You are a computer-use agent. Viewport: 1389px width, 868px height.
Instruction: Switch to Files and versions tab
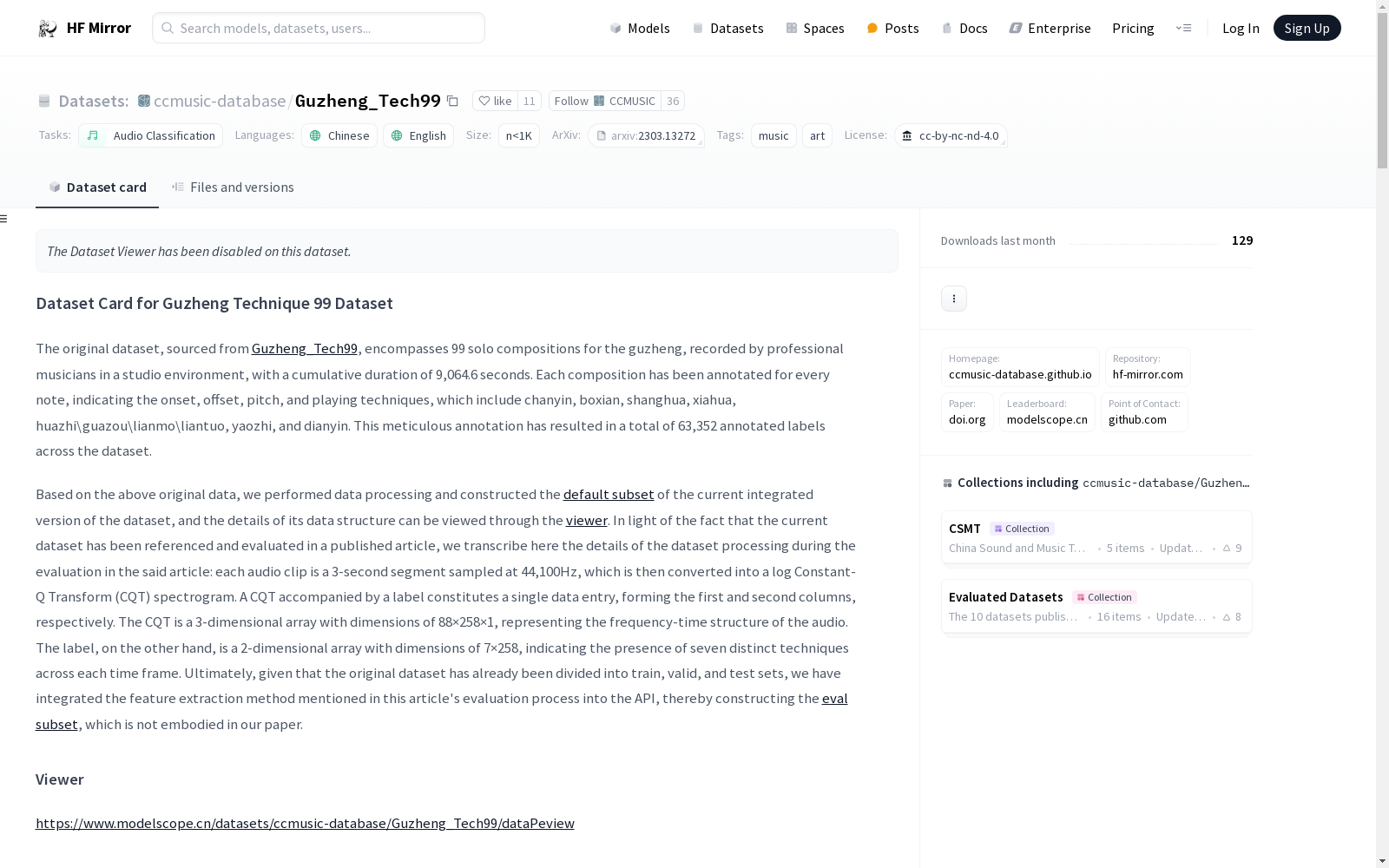coord(233,187)
